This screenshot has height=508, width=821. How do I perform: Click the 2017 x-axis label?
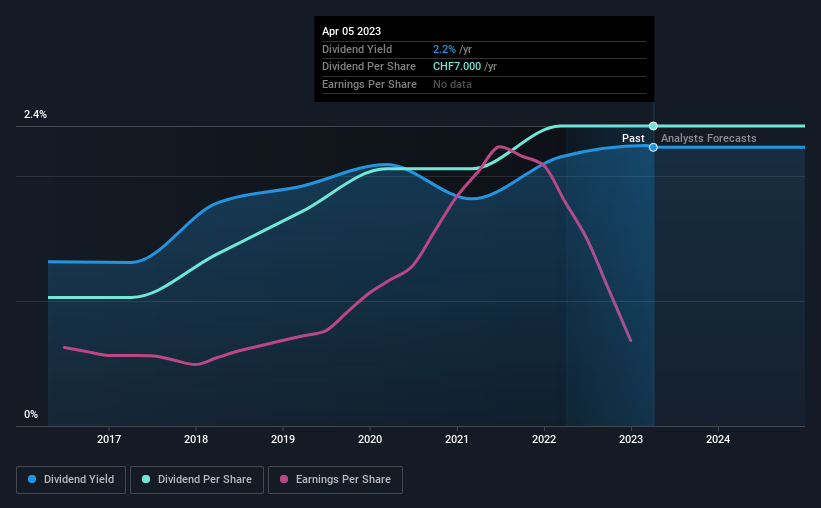point(109,439)
